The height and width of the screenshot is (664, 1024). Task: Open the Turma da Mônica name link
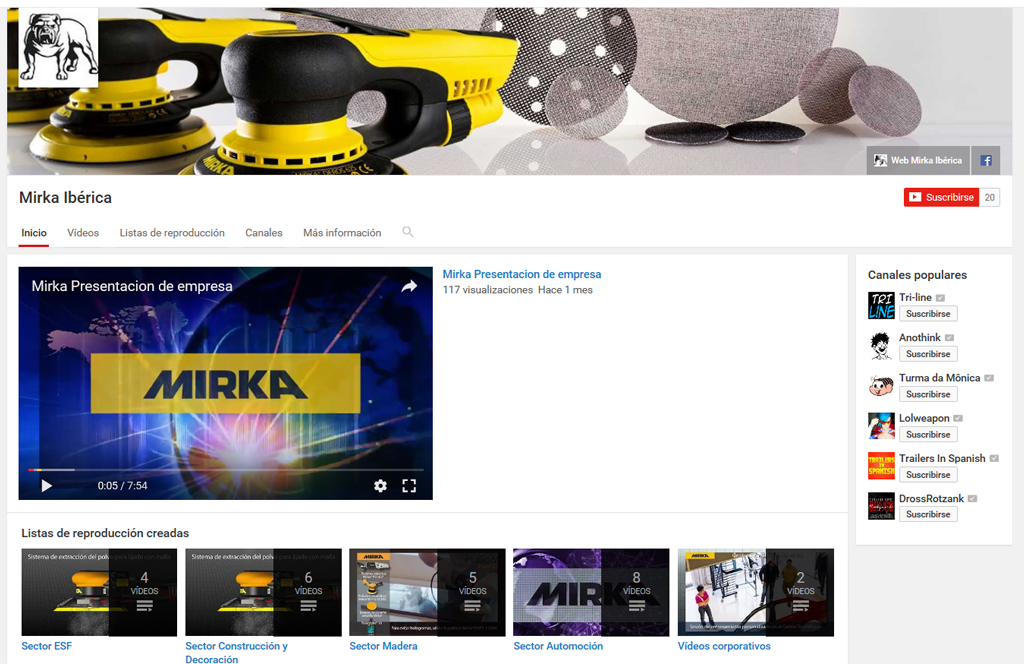click(x=940, y=378)
